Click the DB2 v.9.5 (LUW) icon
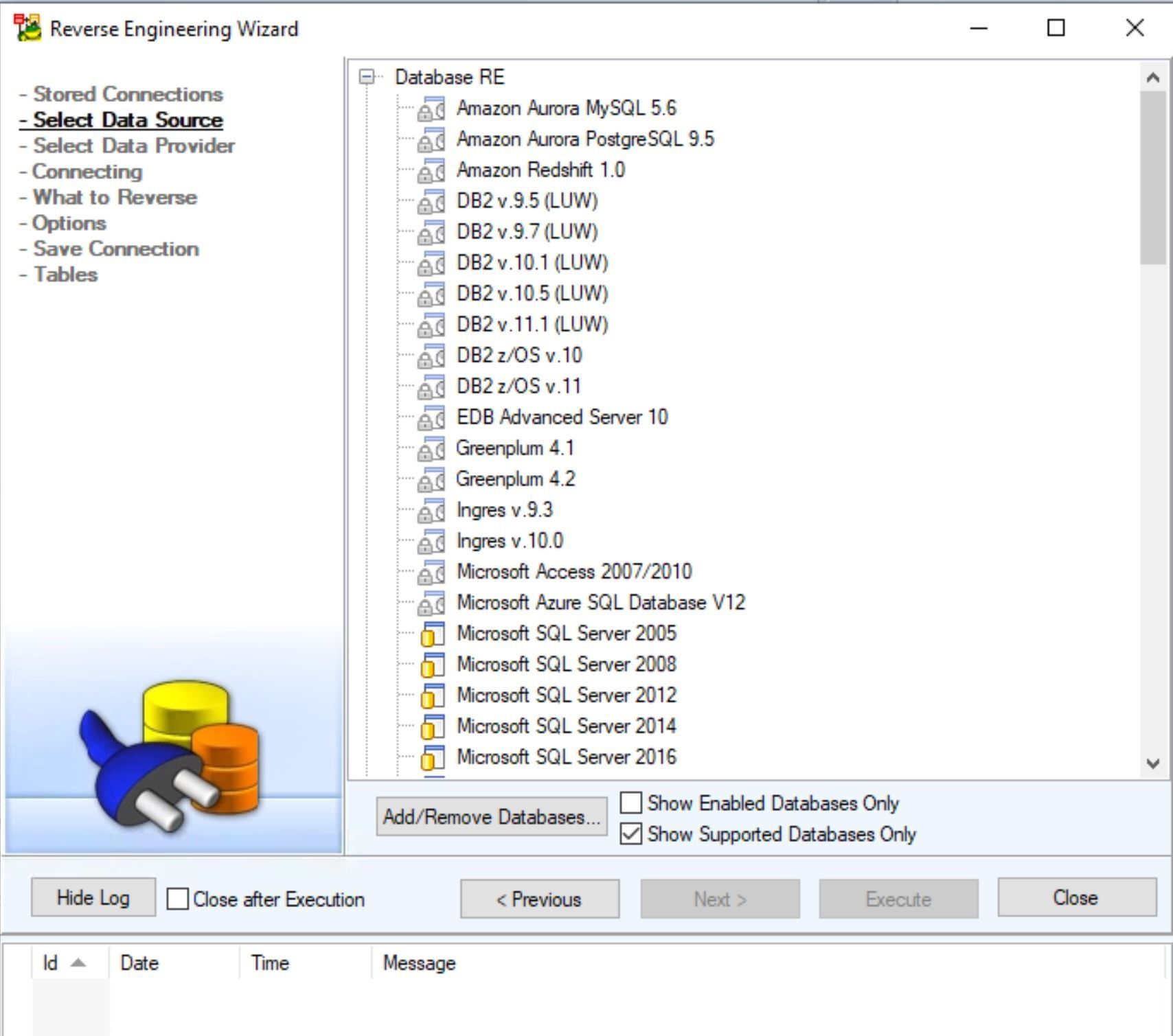 click(x=431, y=201)
